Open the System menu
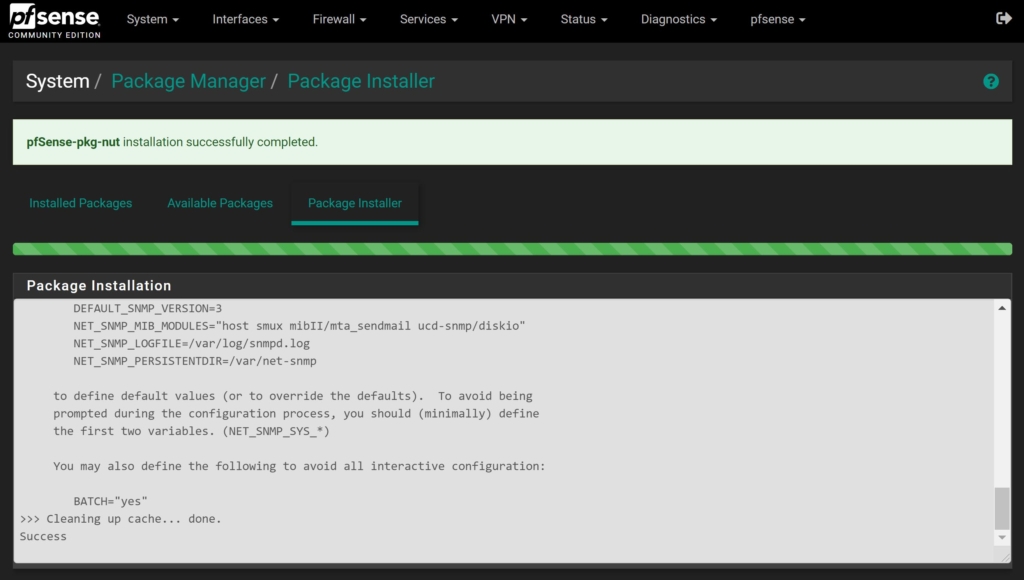The width and height of the screenshot is (1024, 580). coord(152,19)
